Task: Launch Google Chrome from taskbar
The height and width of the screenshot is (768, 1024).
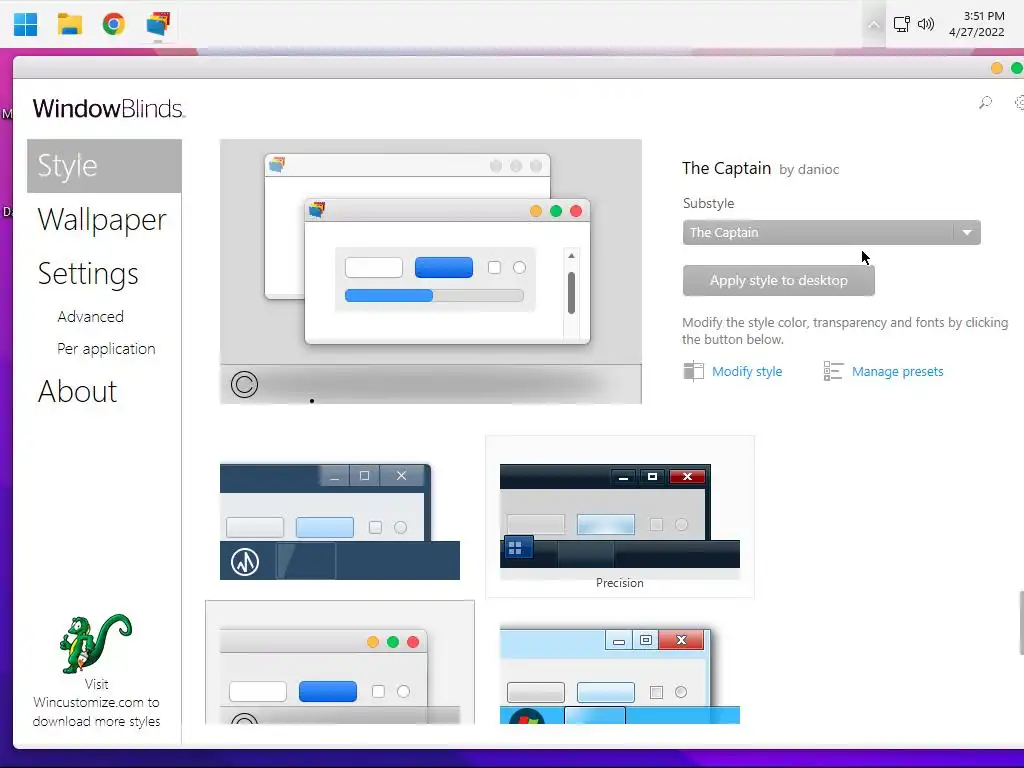Action: click(114, 24)
